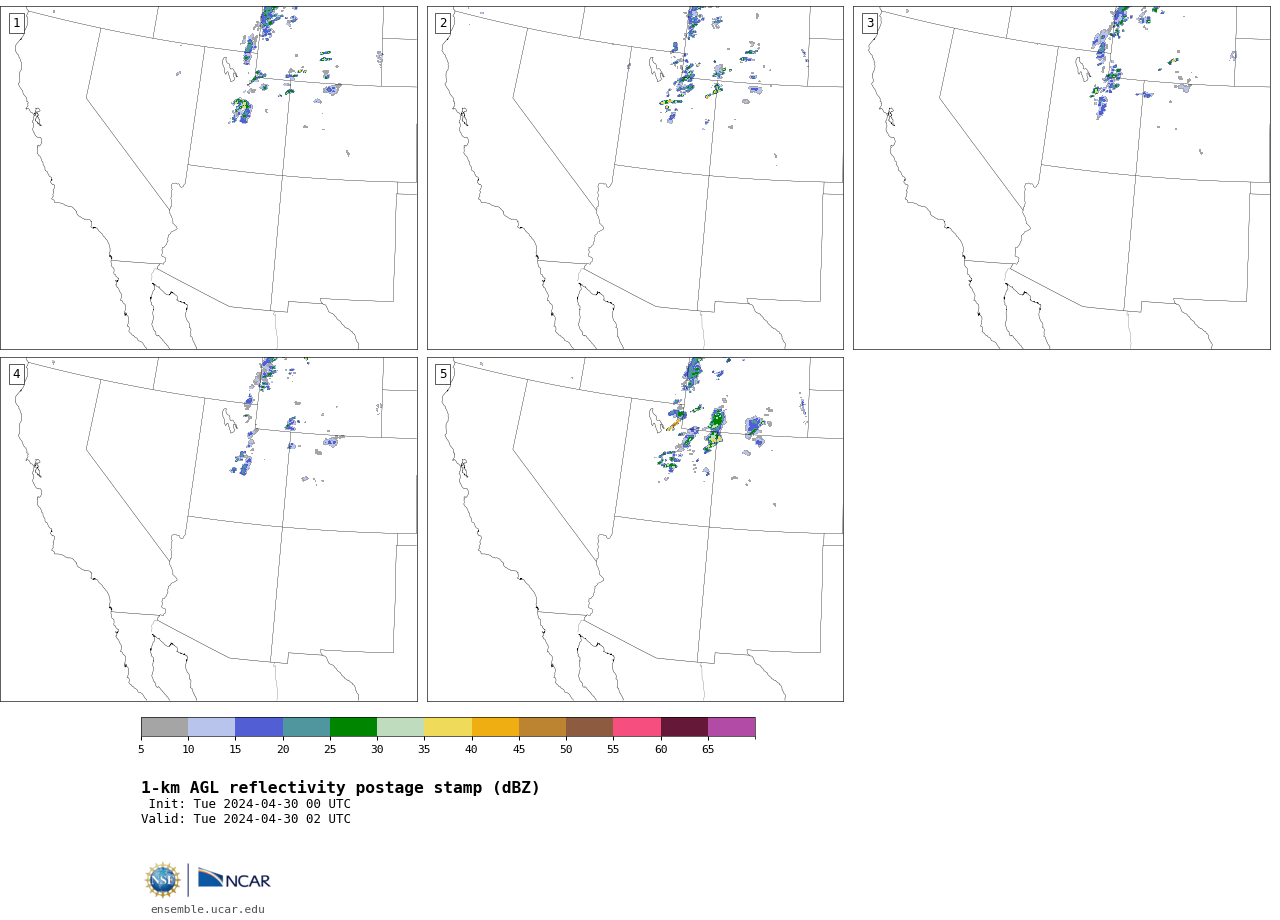Open ensemble member 2 reflectivity map

(x=635, y=178)
